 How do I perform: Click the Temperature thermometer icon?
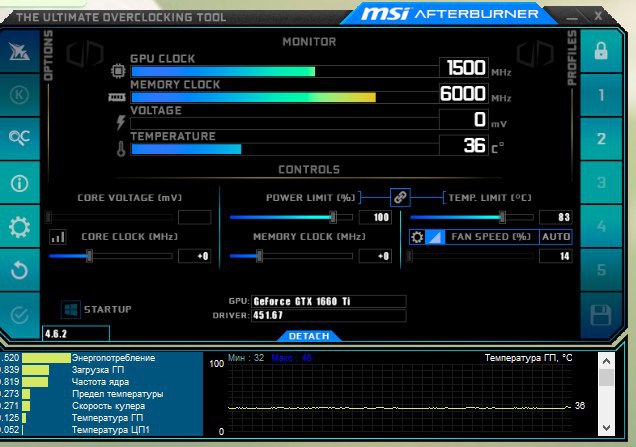click(x=121, y=149)
